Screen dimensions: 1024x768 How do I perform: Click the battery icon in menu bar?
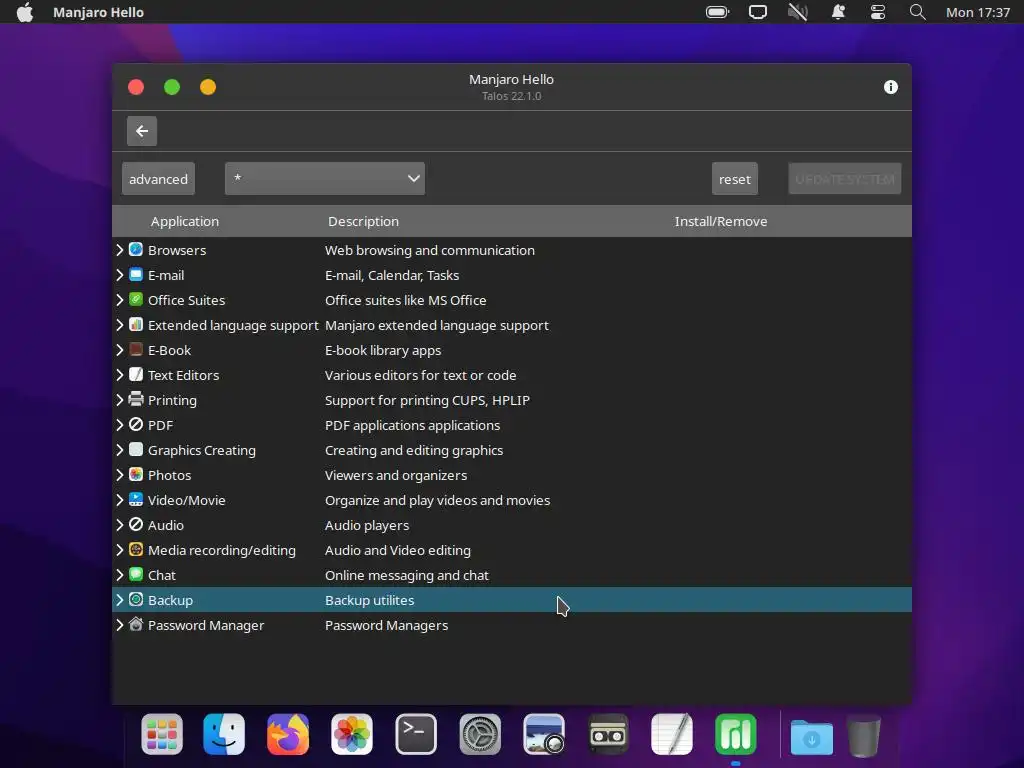[x=717, y=12]
